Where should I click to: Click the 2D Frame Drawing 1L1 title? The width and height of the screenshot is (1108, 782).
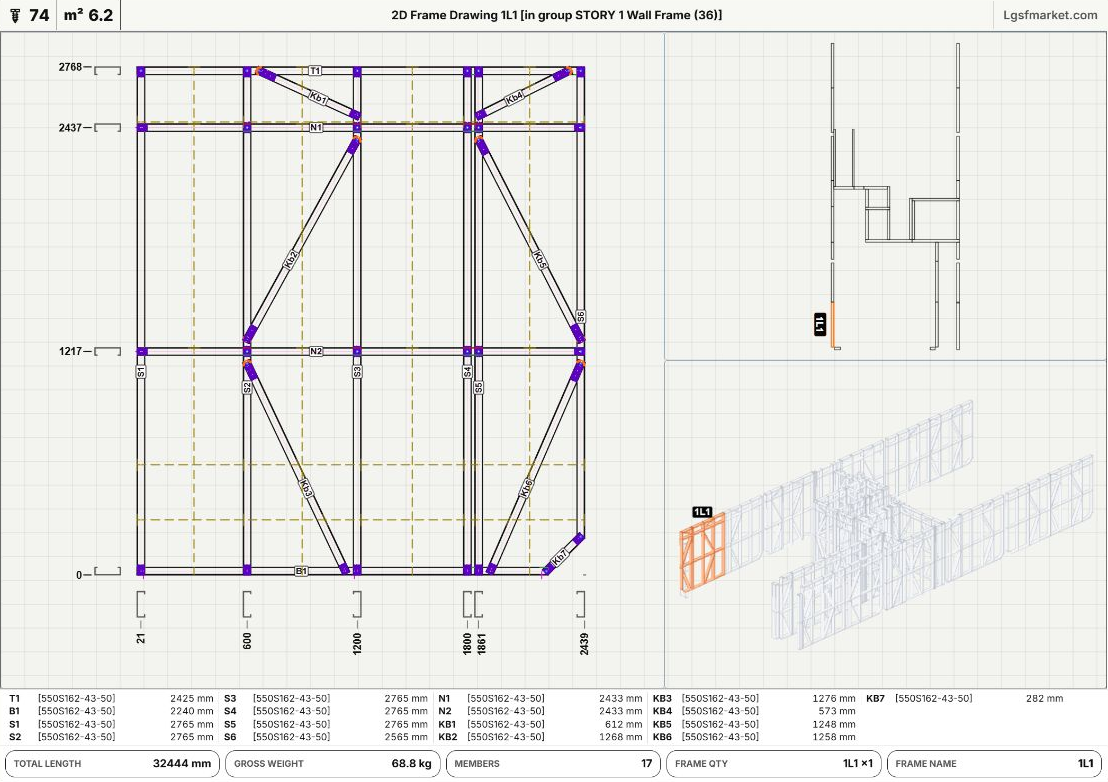point(556,15)
